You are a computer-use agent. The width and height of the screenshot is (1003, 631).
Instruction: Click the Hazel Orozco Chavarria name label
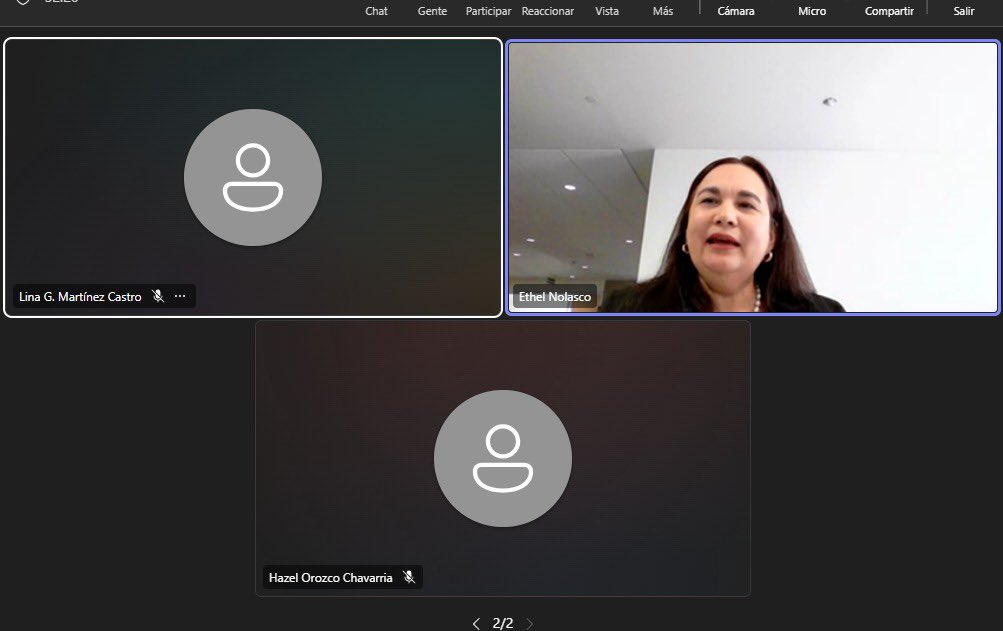click(330, 578)
